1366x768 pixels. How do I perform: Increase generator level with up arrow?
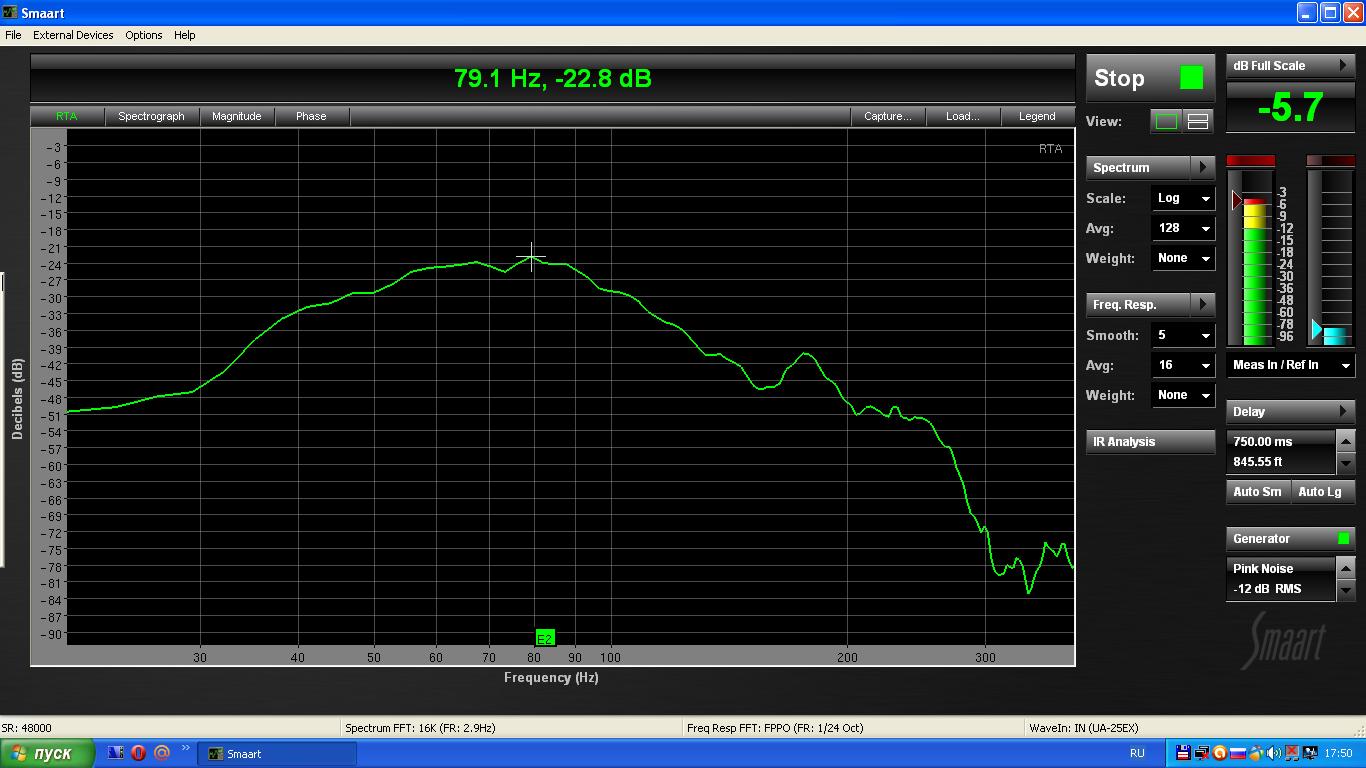tap(1346, 568)
